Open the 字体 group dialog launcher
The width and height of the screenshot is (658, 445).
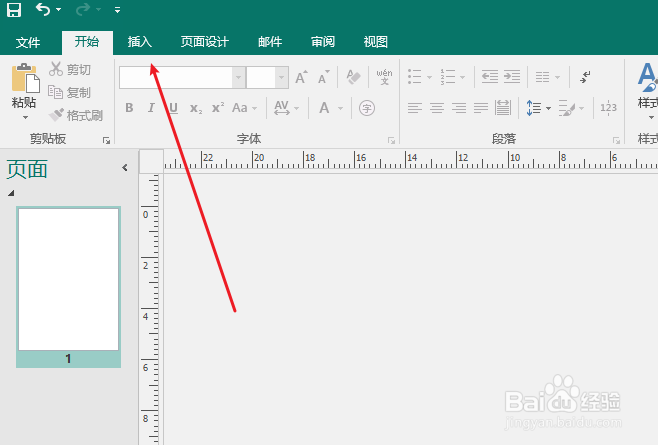391,141
